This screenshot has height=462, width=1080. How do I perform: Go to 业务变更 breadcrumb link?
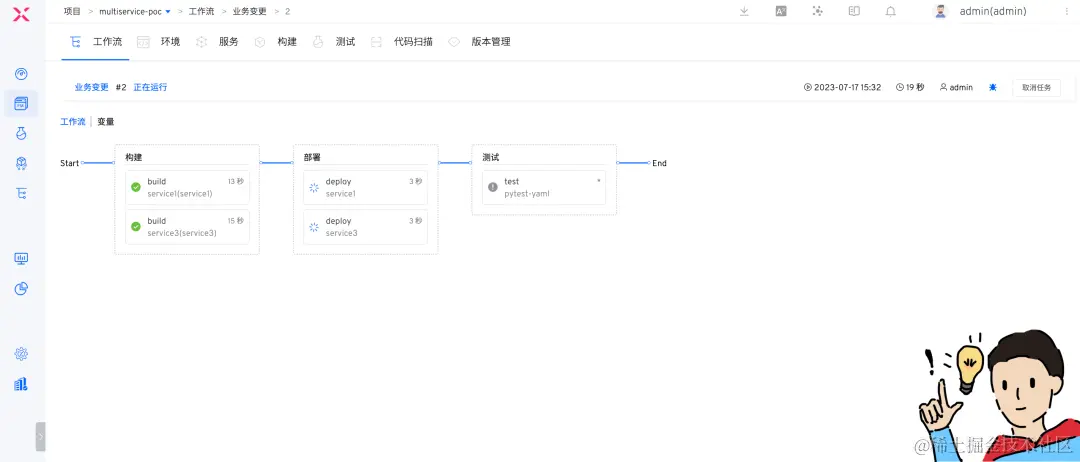[x=249, y=12]
